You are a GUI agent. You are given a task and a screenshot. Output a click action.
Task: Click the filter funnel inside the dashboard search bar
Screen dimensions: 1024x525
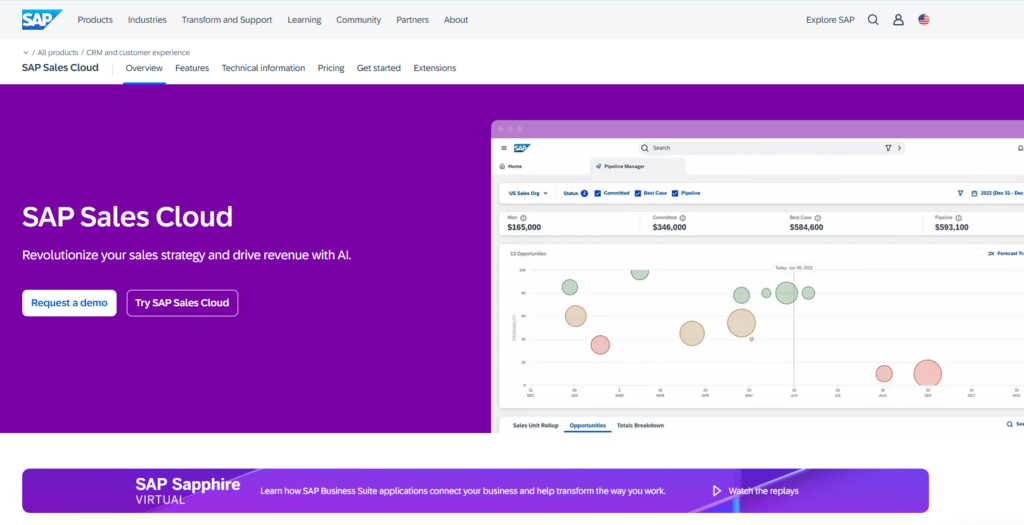point(888,148)
